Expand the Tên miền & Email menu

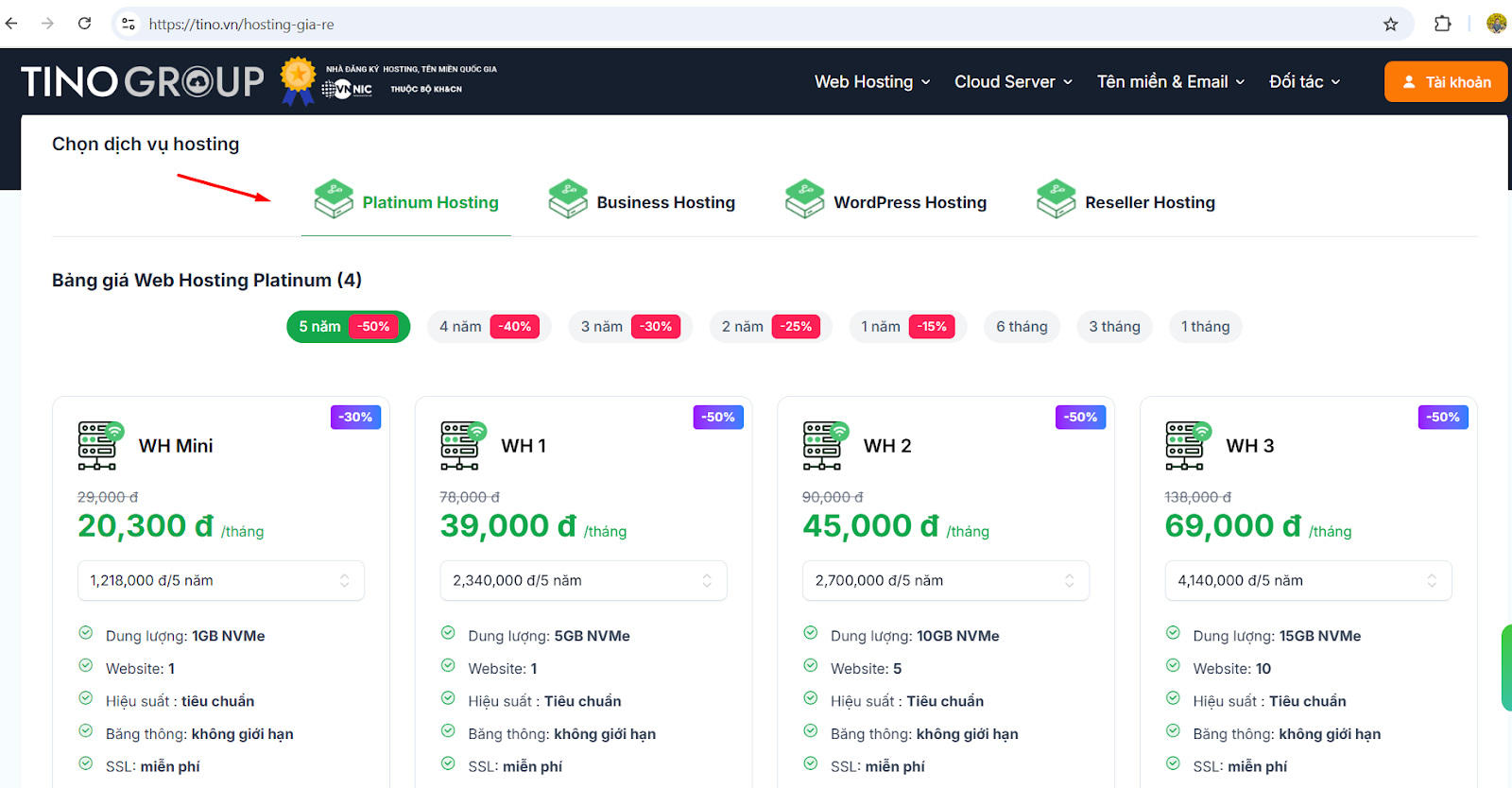(x=1171, y=82)
